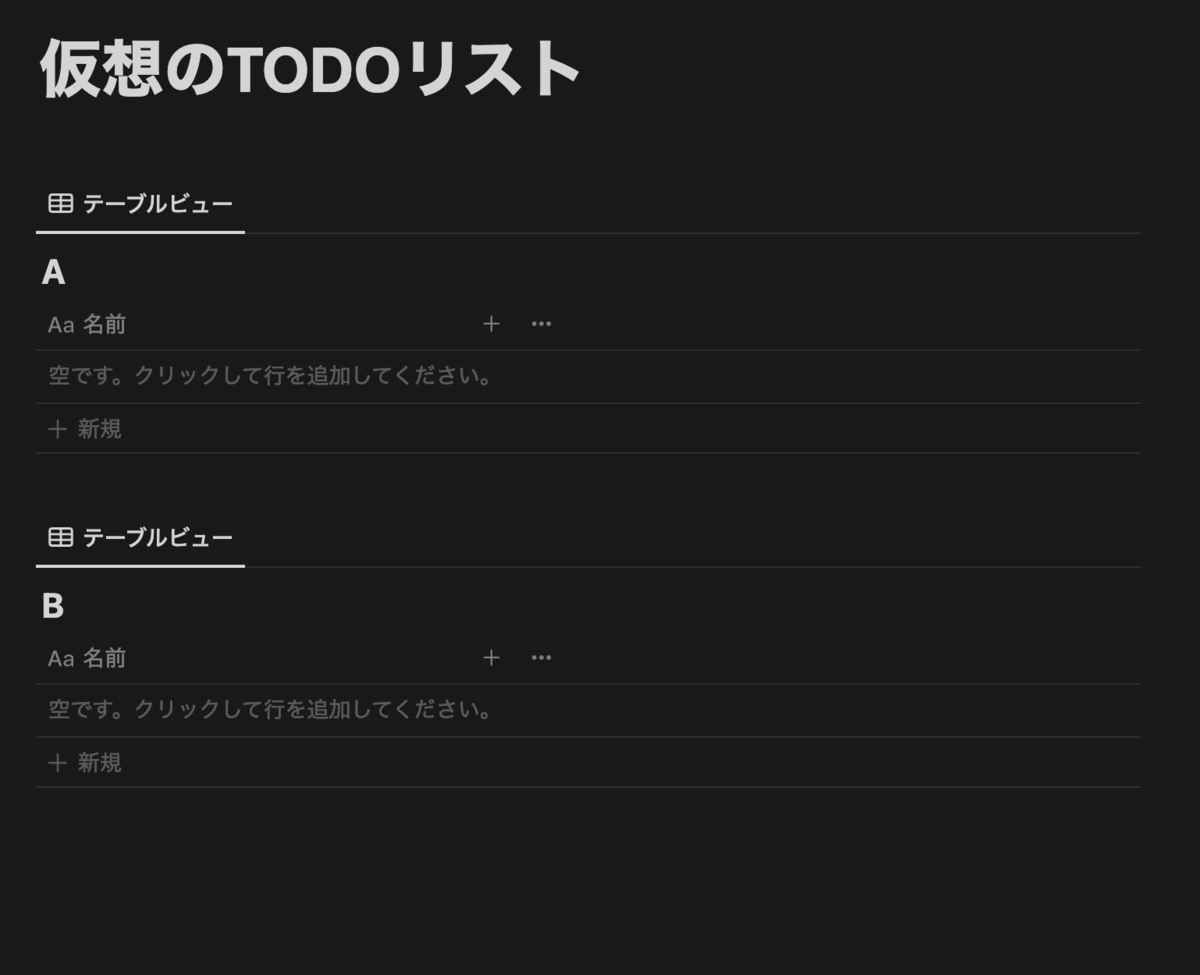This screenshot has width=1200, height=975.
Task: Click the Aa text property icon in table B
Action: [62, 657]
